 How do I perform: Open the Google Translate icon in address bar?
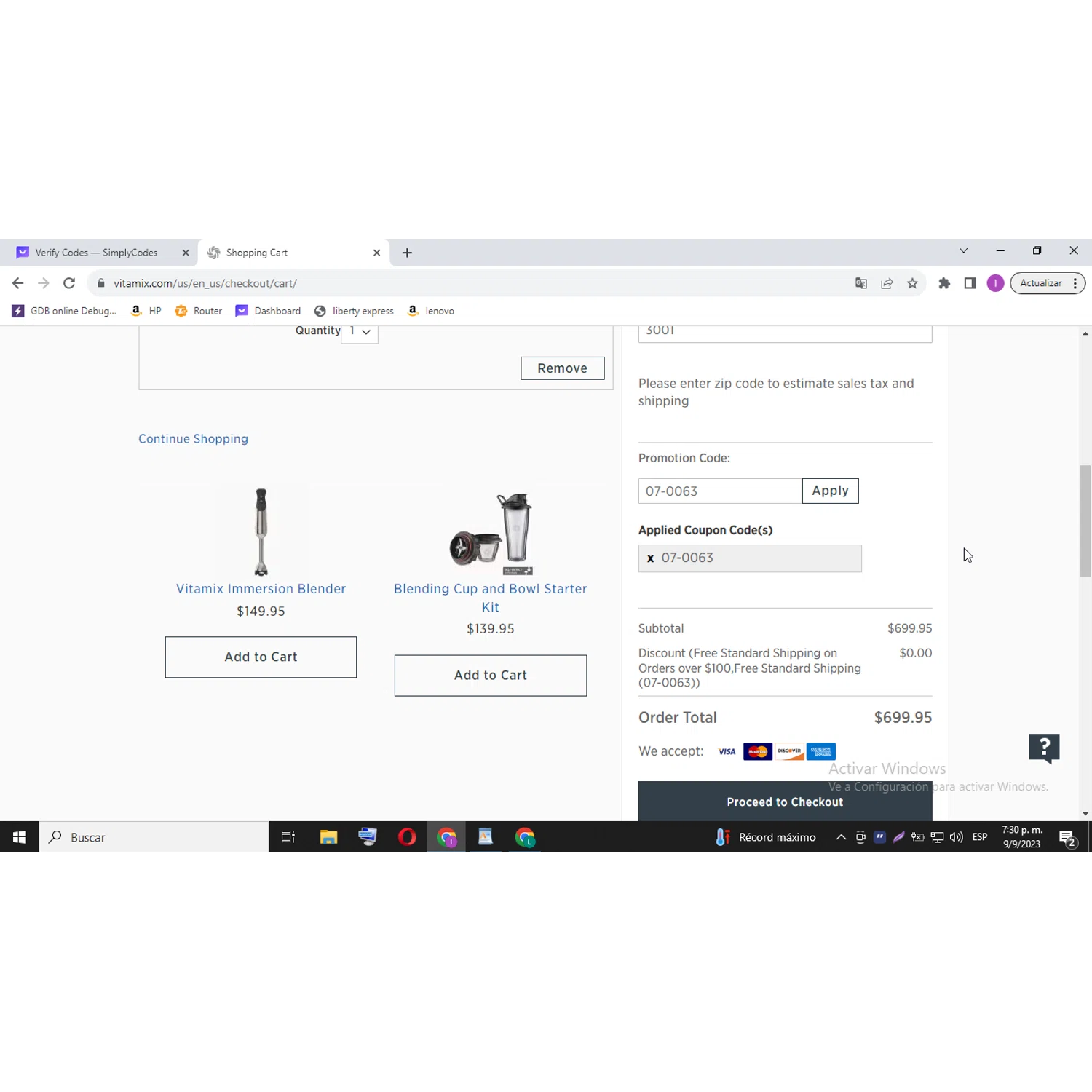coord(861,283)
